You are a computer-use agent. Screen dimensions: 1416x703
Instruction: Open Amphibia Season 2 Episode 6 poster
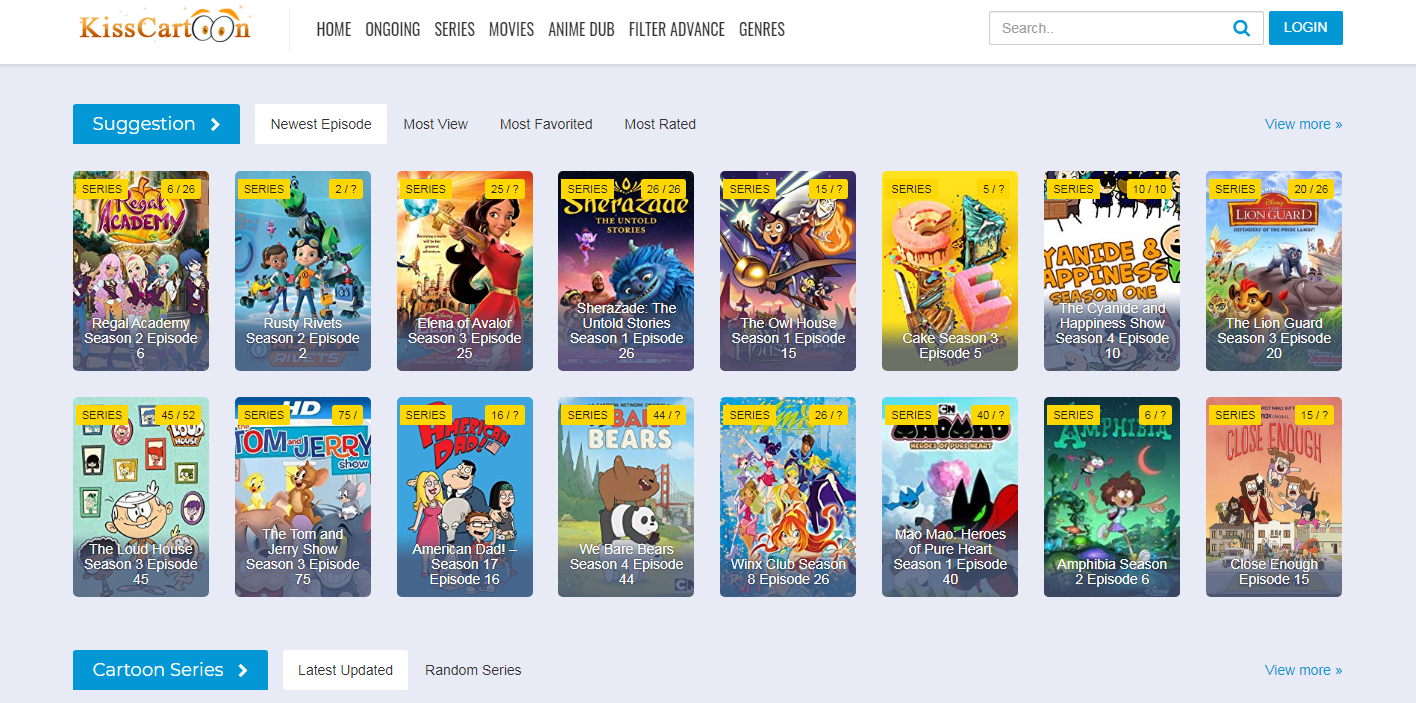[x=1112, y=497]
